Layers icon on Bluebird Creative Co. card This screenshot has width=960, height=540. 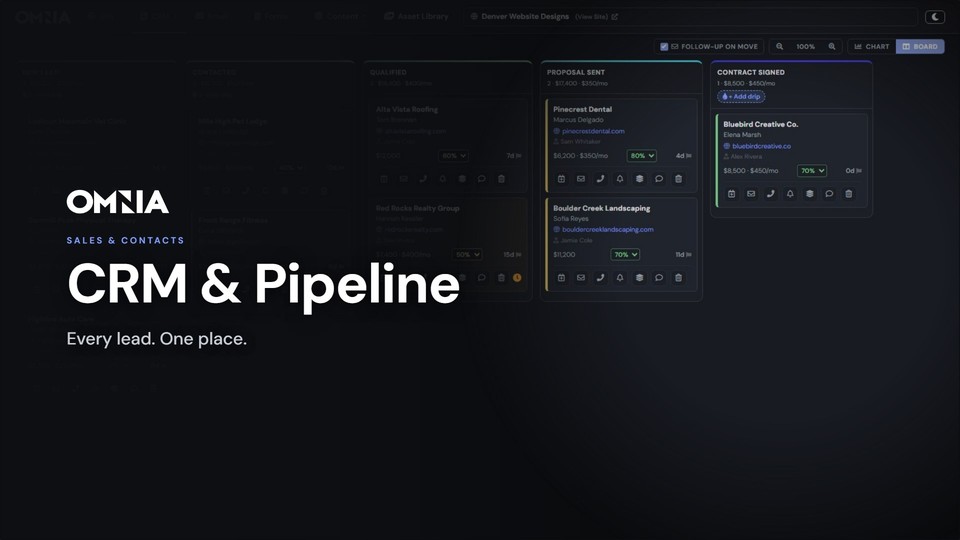click(809, 193)
